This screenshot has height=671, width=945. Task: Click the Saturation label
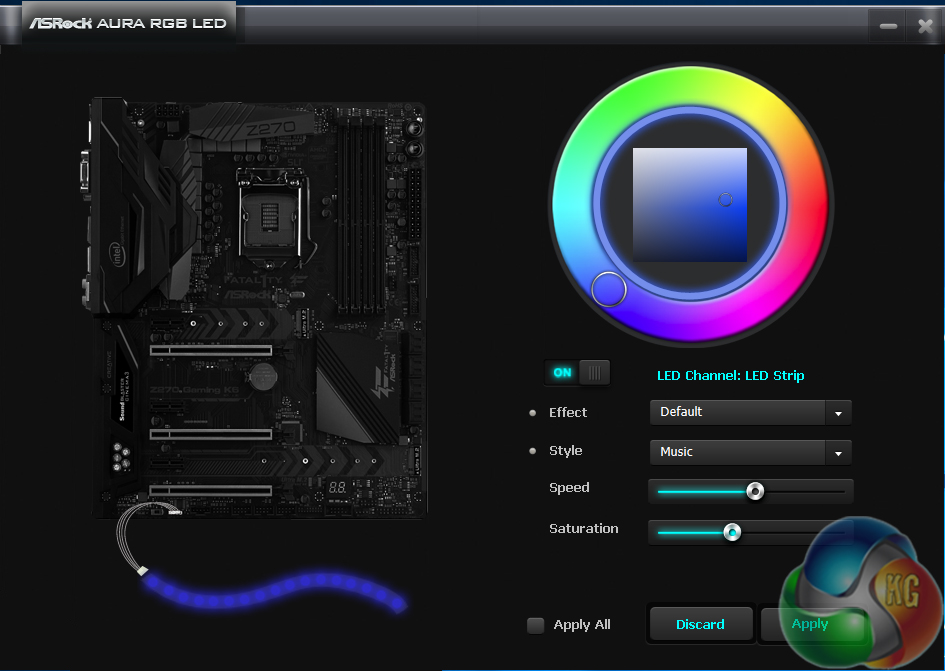[x=583, y=529]
